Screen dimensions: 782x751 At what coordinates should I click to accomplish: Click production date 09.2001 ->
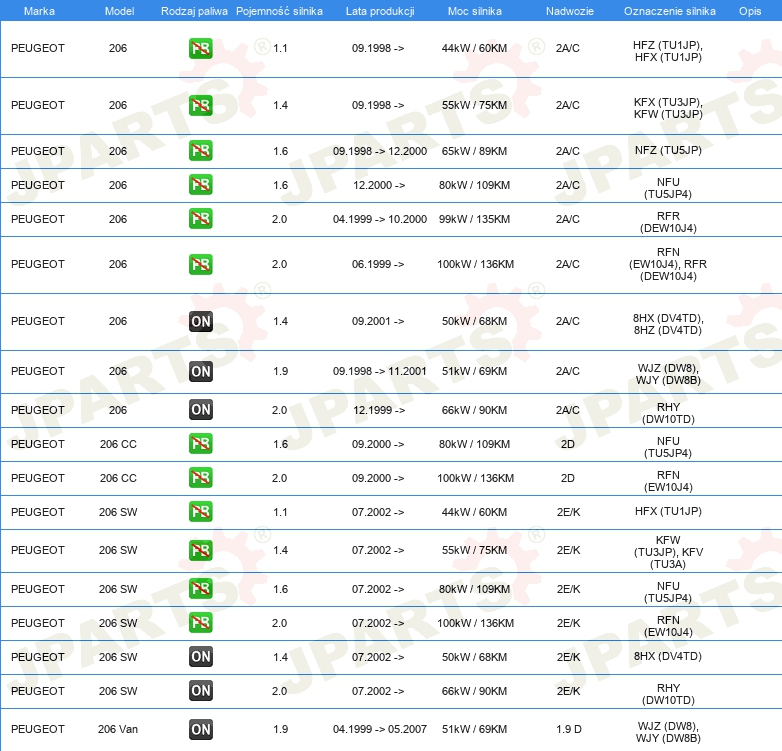(x=378, y=321)
